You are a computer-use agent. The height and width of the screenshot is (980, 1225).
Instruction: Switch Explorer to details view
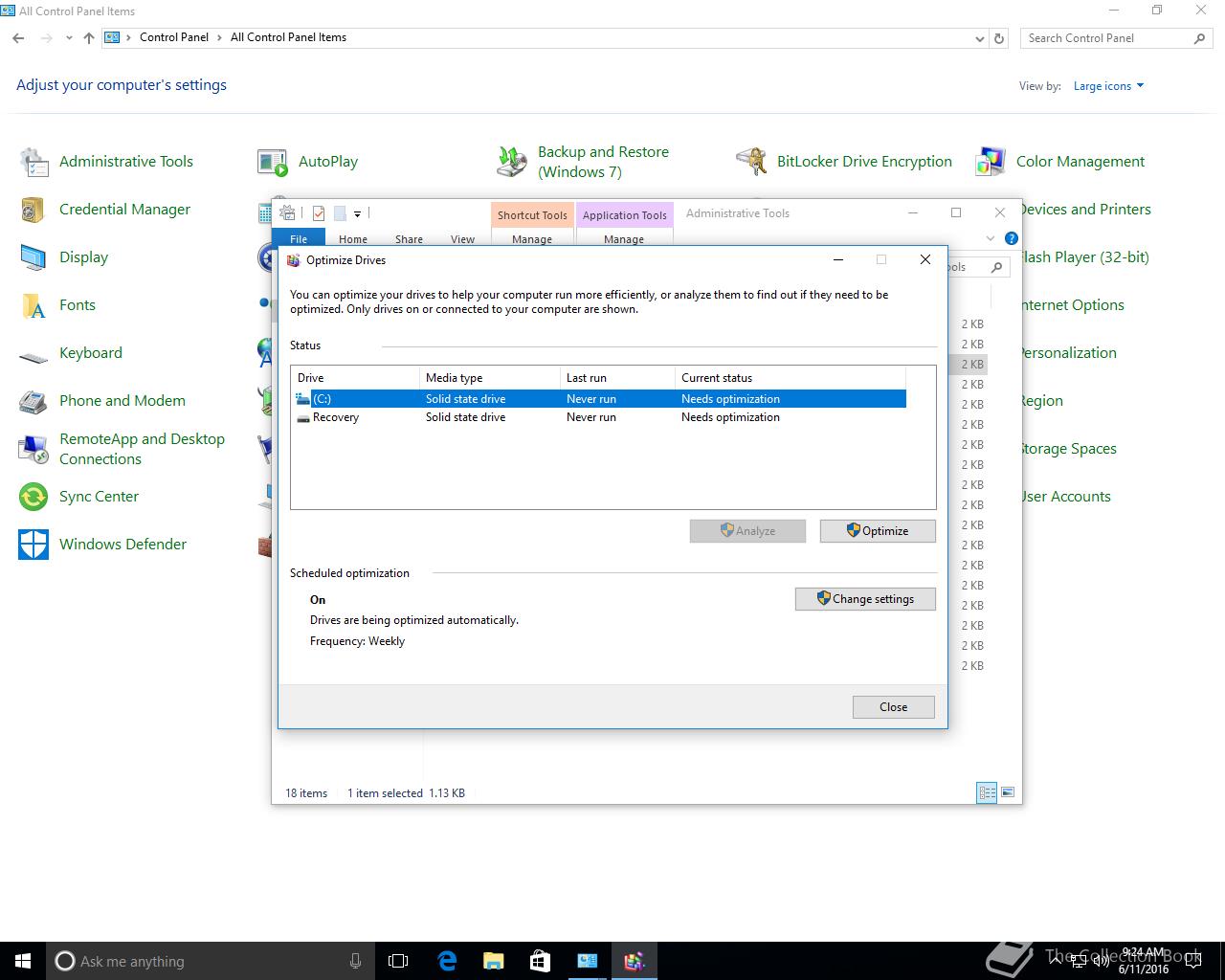pos(987,792)
